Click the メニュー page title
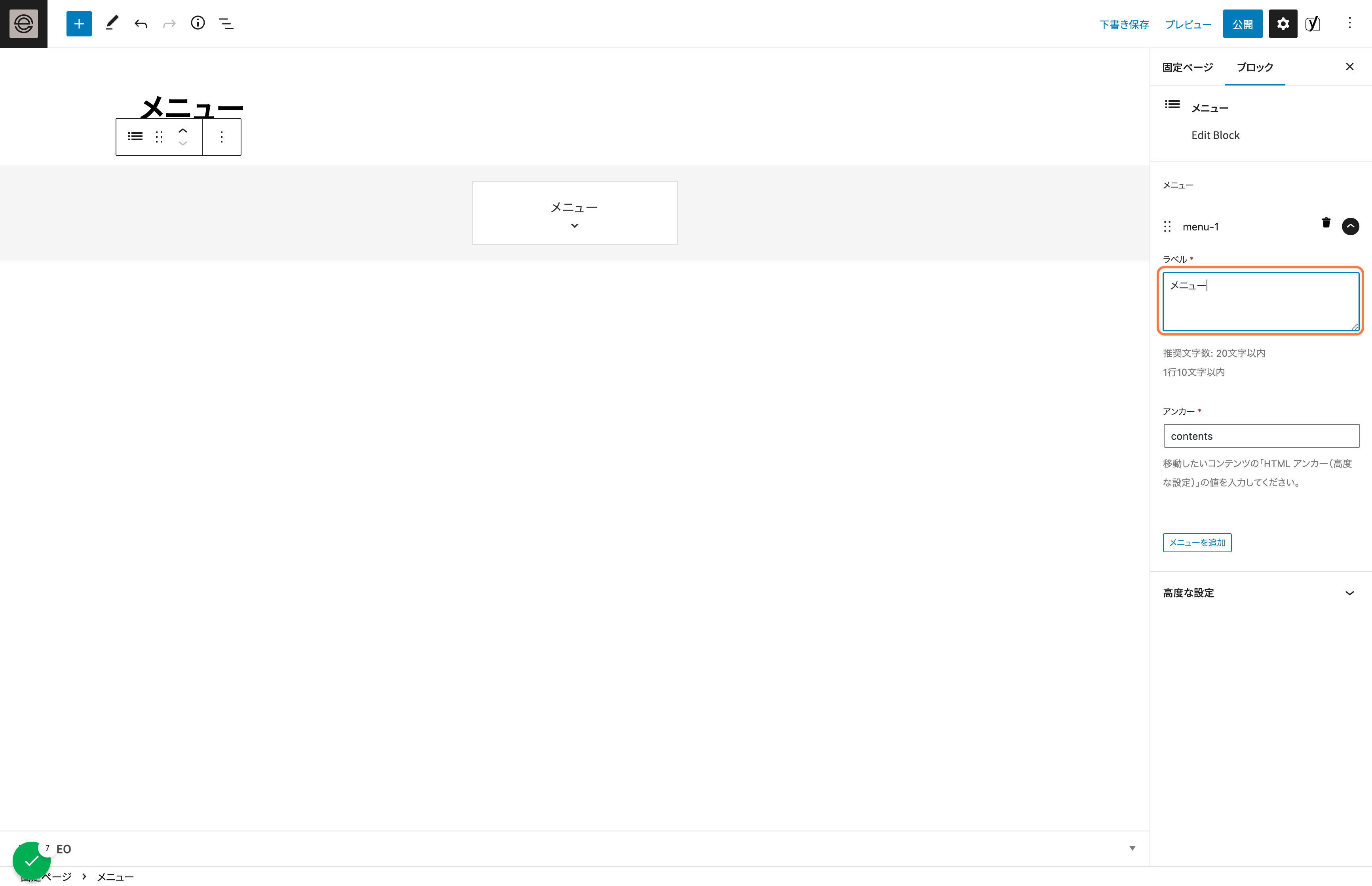Screen dimensions: 1372x886 192,108
